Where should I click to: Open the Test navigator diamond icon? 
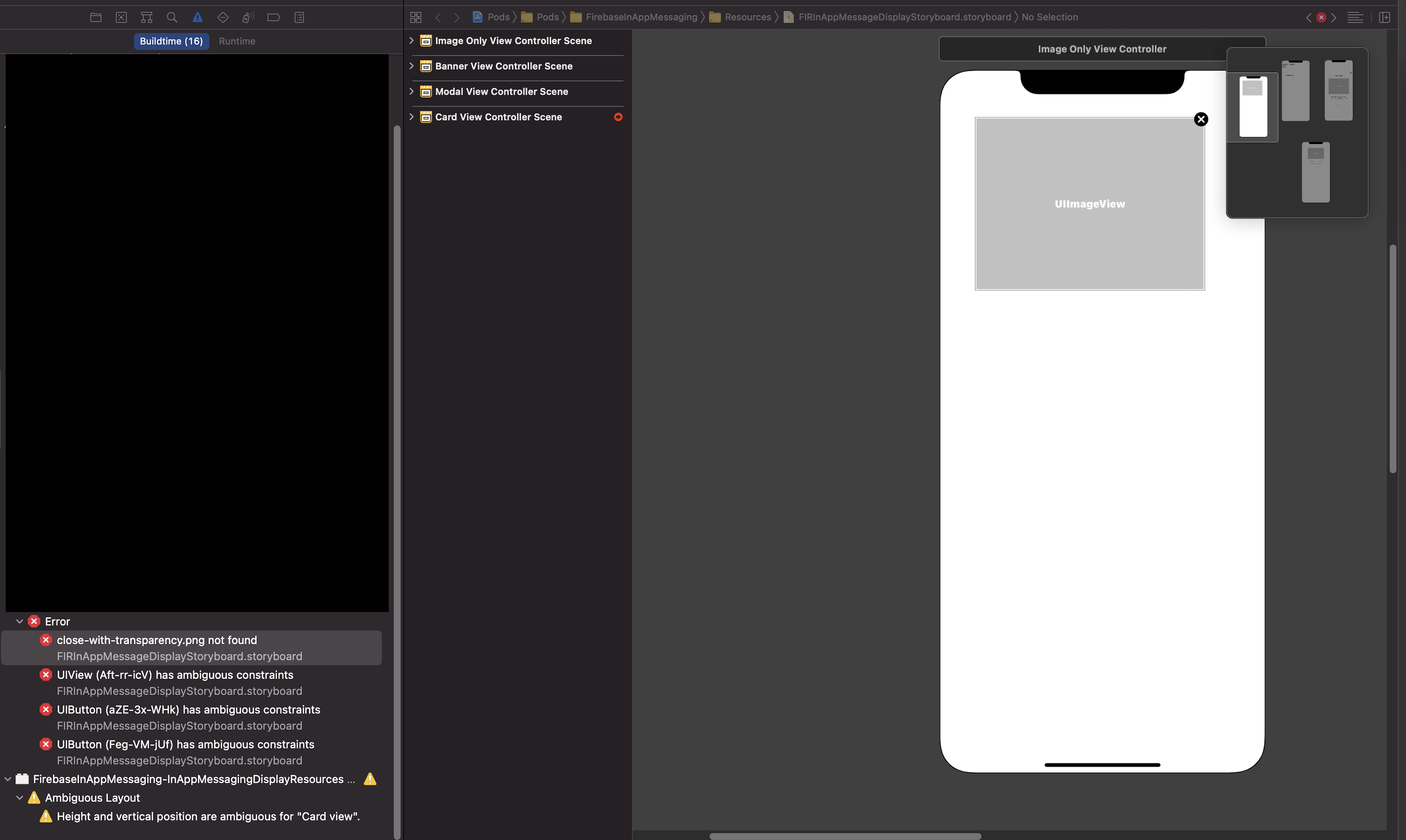tap(222, 18)
